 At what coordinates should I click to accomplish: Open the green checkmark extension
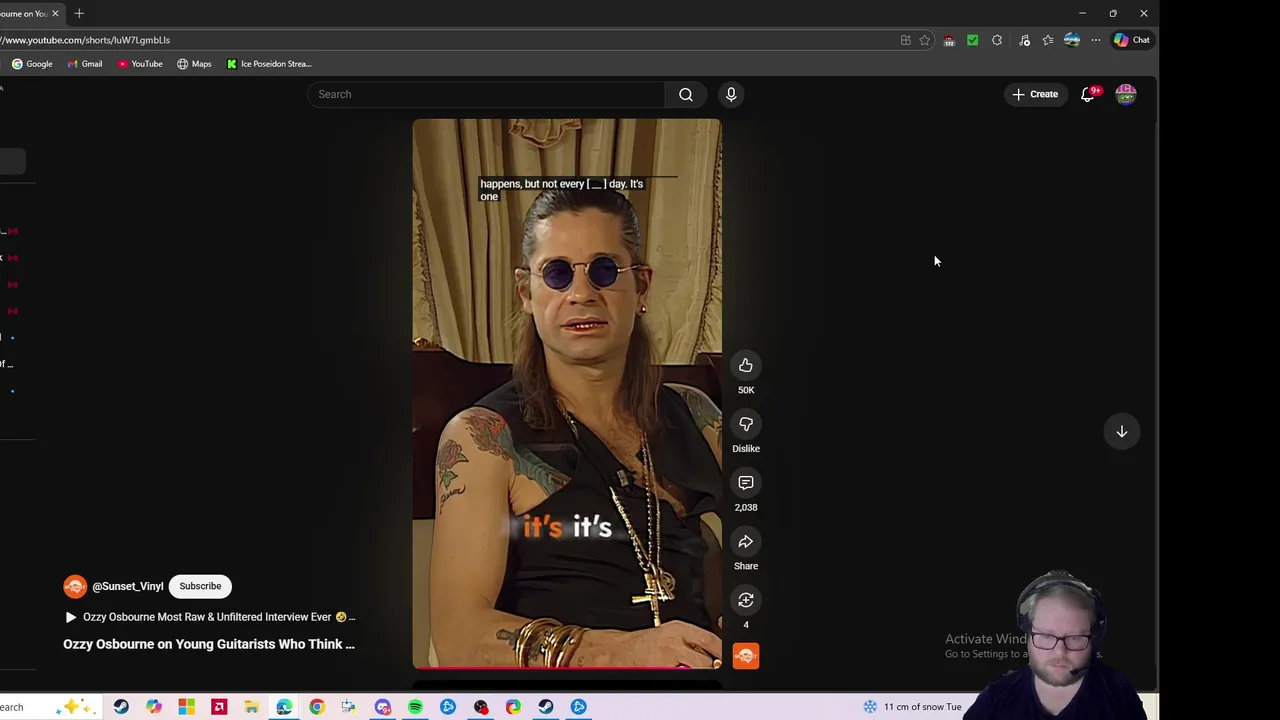click(972, 40)
